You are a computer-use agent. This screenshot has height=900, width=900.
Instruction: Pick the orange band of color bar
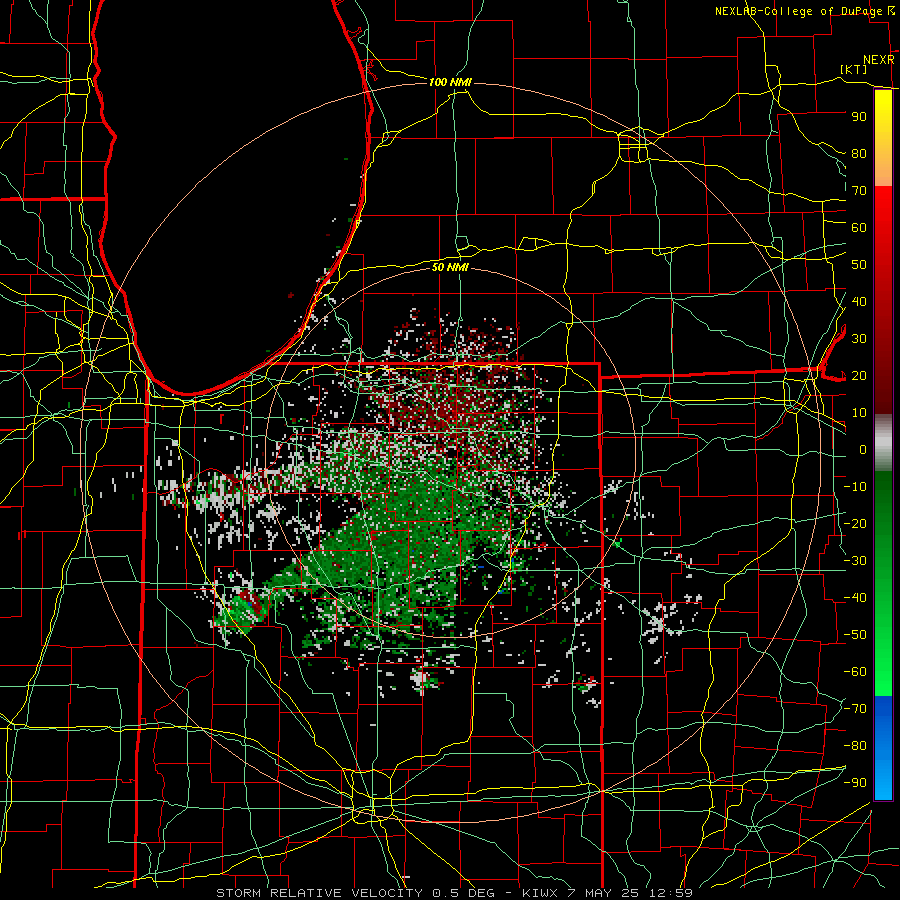[883, 169]
